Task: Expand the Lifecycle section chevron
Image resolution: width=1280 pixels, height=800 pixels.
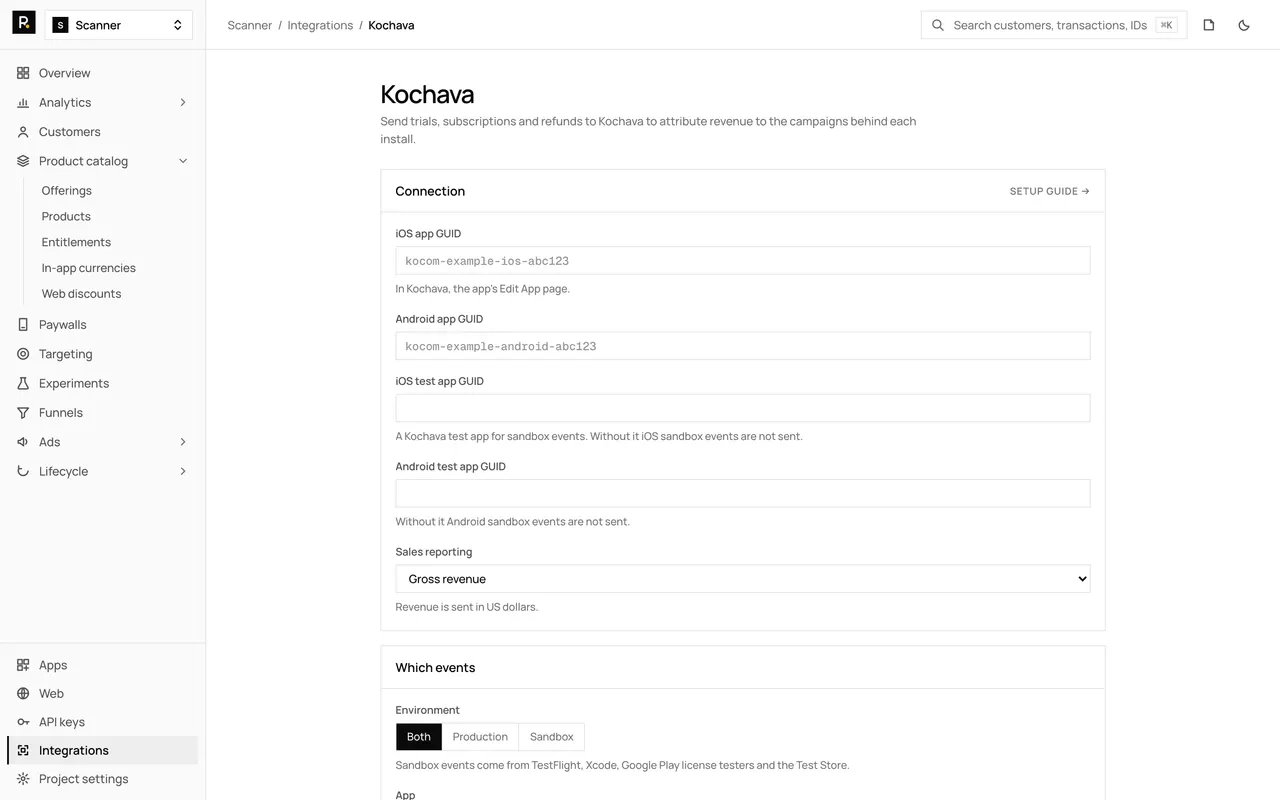Action: pyautogui.click(x=183, y=471)
